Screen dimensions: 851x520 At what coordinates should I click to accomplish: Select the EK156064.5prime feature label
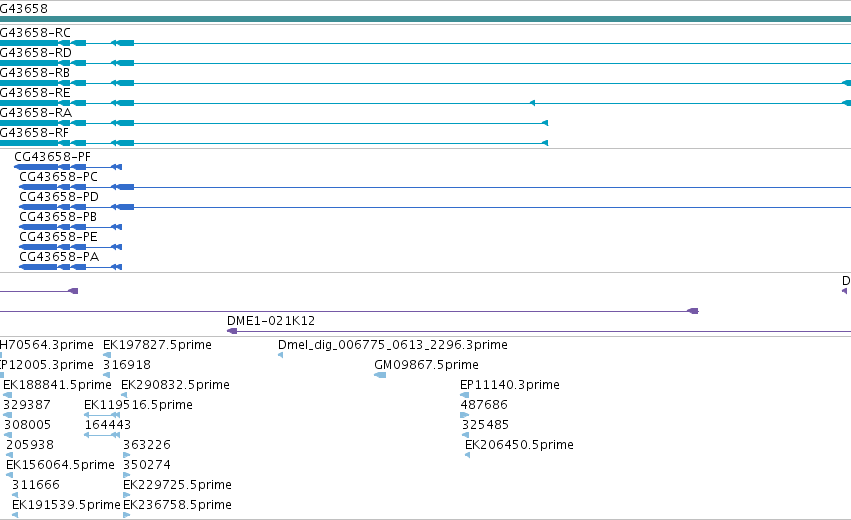[x=60, y=465]
